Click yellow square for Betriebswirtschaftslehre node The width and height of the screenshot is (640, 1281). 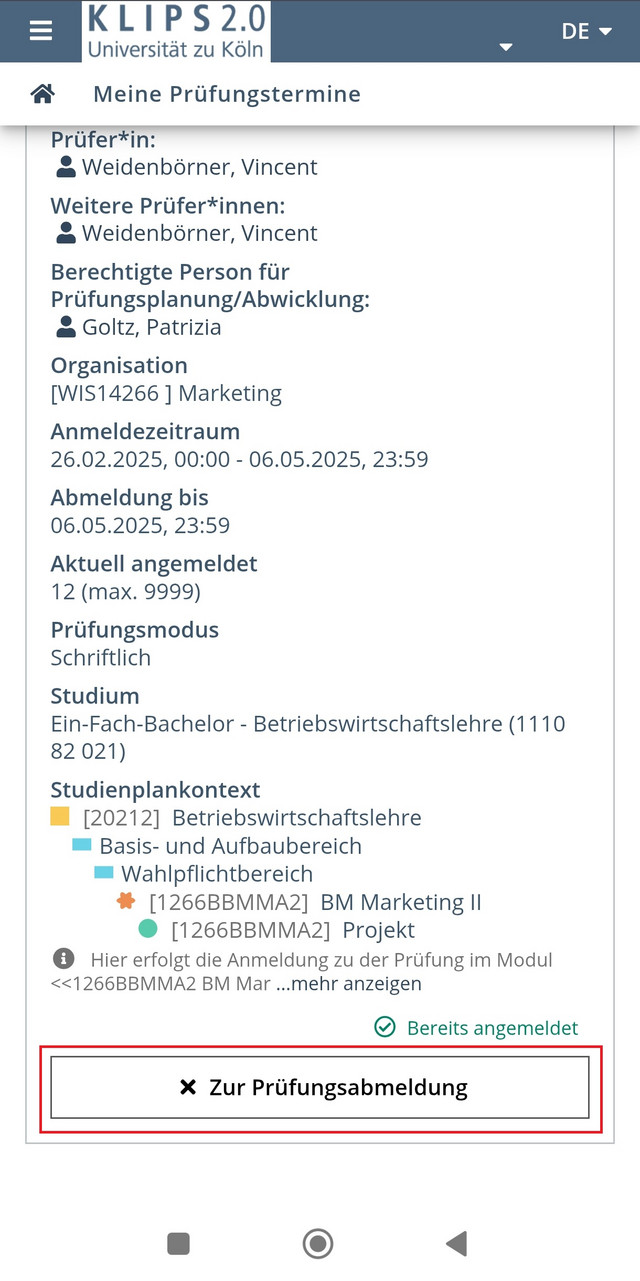(60, 816)
